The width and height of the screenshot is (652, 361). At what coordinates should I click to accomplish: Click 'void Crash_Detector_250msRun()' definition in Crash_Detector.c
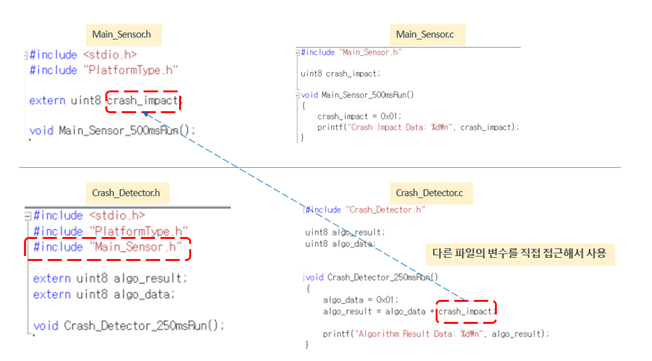pos(372,277)
